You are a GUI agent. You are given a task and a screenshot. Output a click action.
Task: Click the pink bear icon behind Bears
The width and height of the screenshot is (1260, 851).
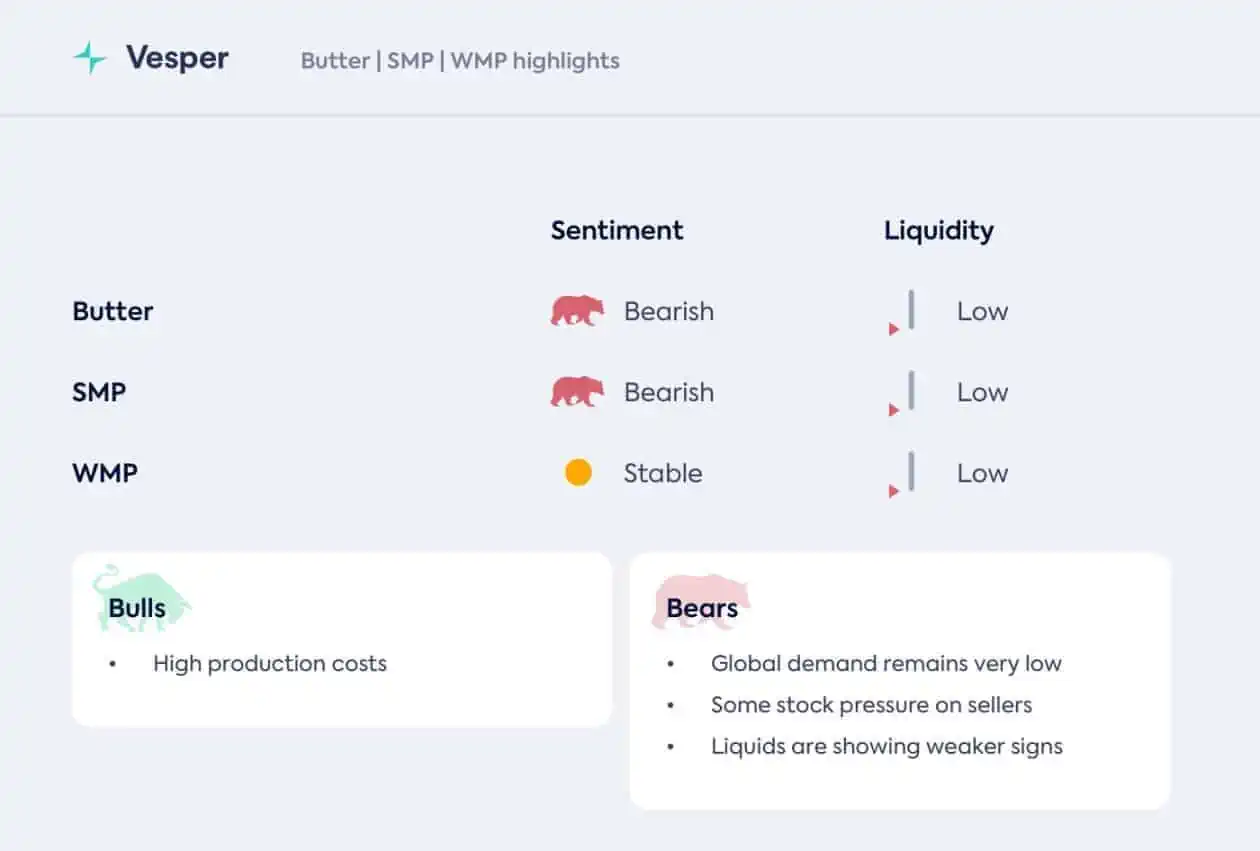click(700, 601)
